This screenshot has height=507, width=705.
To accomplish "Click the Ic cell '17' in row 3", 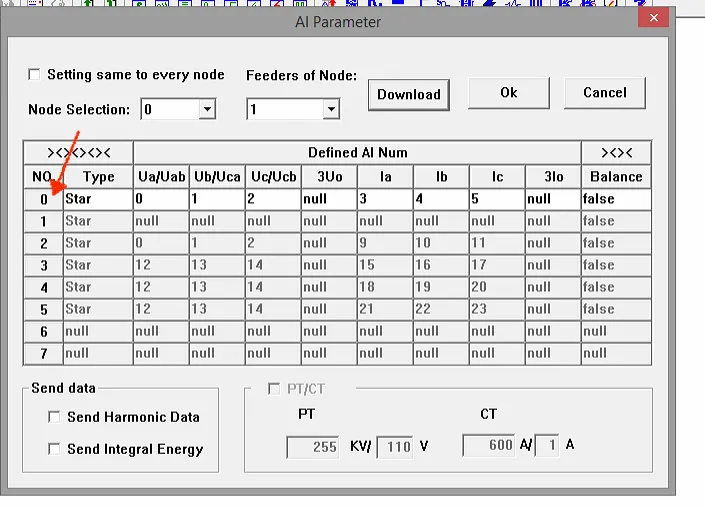I will [497, 265].
